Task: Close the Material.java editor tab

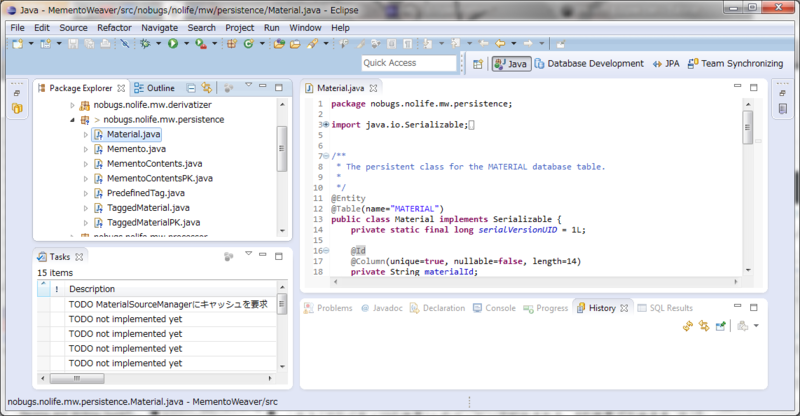Action: point(373,88)
